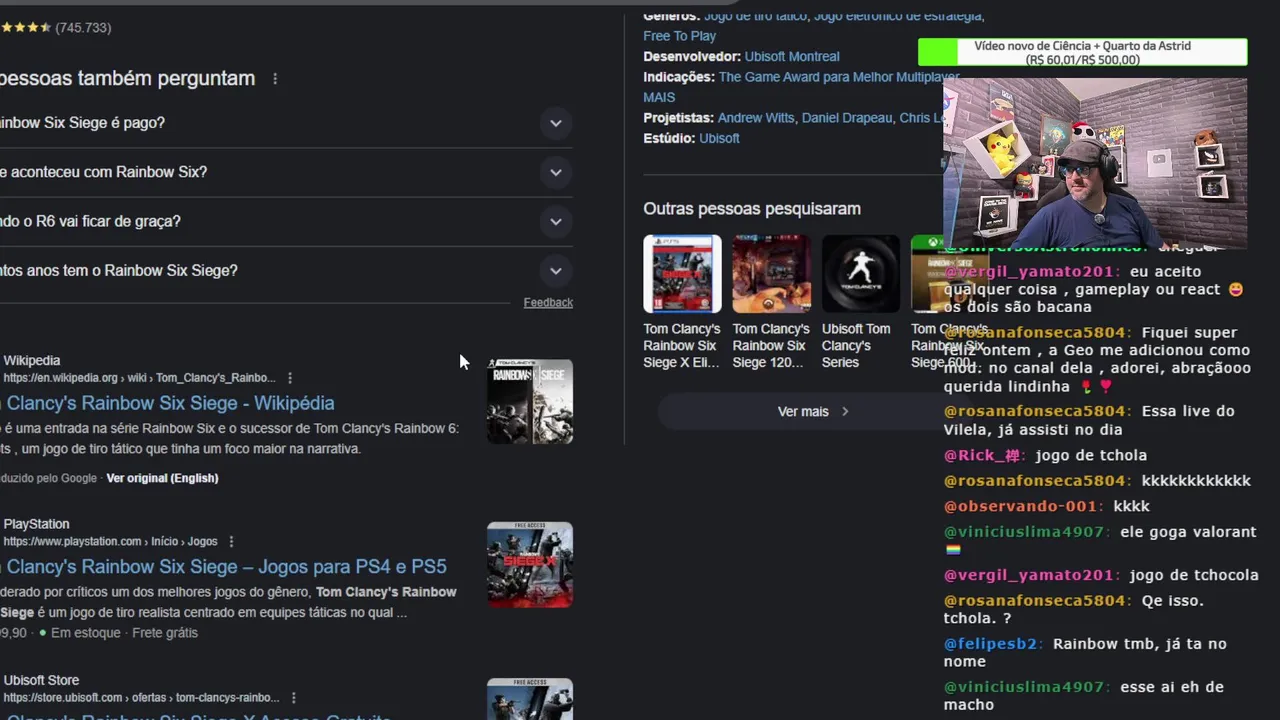1280x720 pixels.
Task: Open options dots next to PlayStation URL
Action: pyautogui.click(x=231, y=541)
